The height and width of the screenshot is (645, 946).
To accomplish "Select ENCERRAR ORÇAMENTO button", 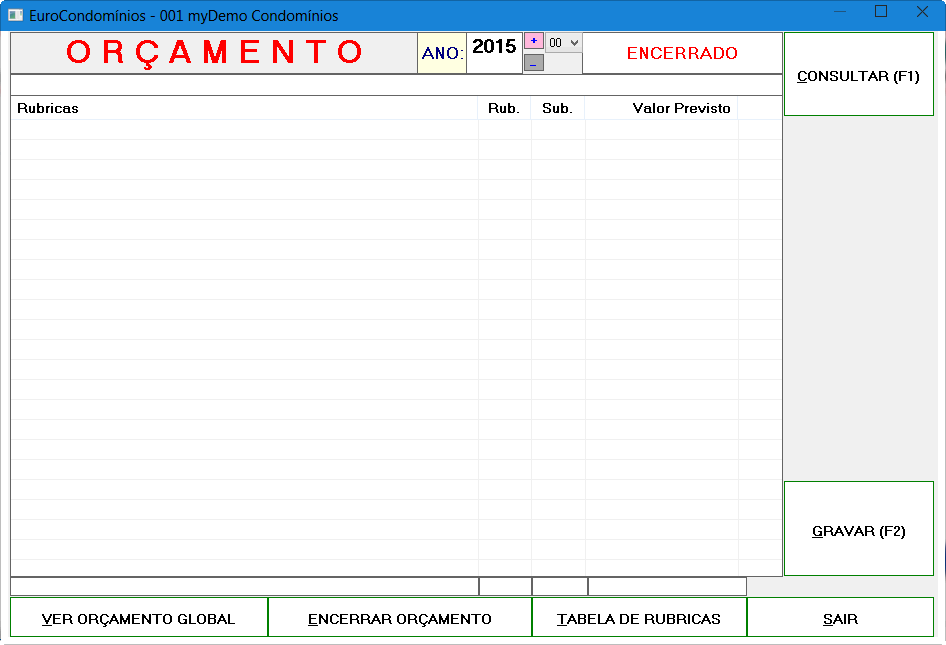I will 400,618.
